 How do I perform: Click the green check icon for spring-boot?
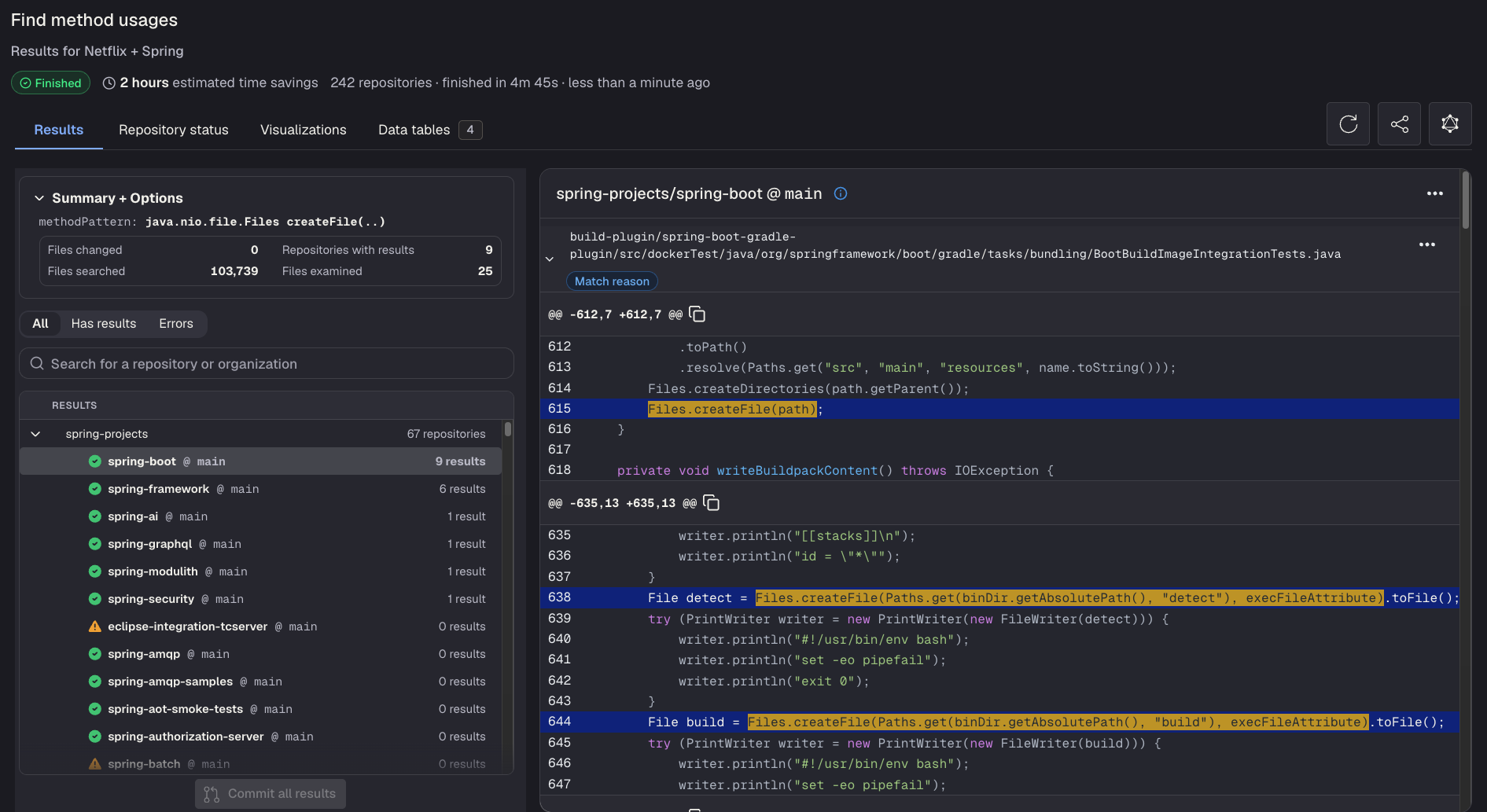pyautogui.click(x=95, y=461)
